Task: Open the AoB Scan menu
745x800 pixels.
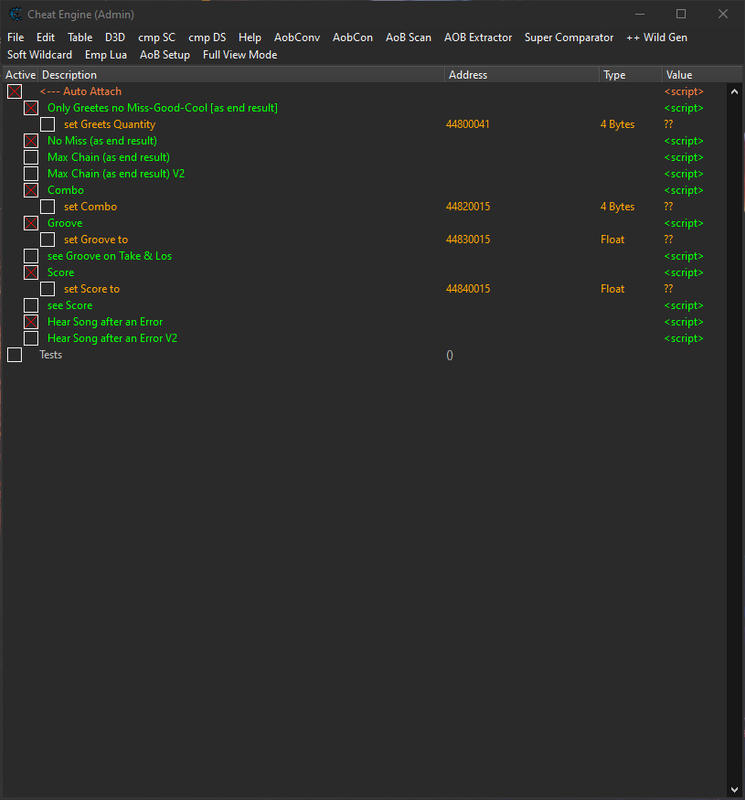Action: [408, 37]
